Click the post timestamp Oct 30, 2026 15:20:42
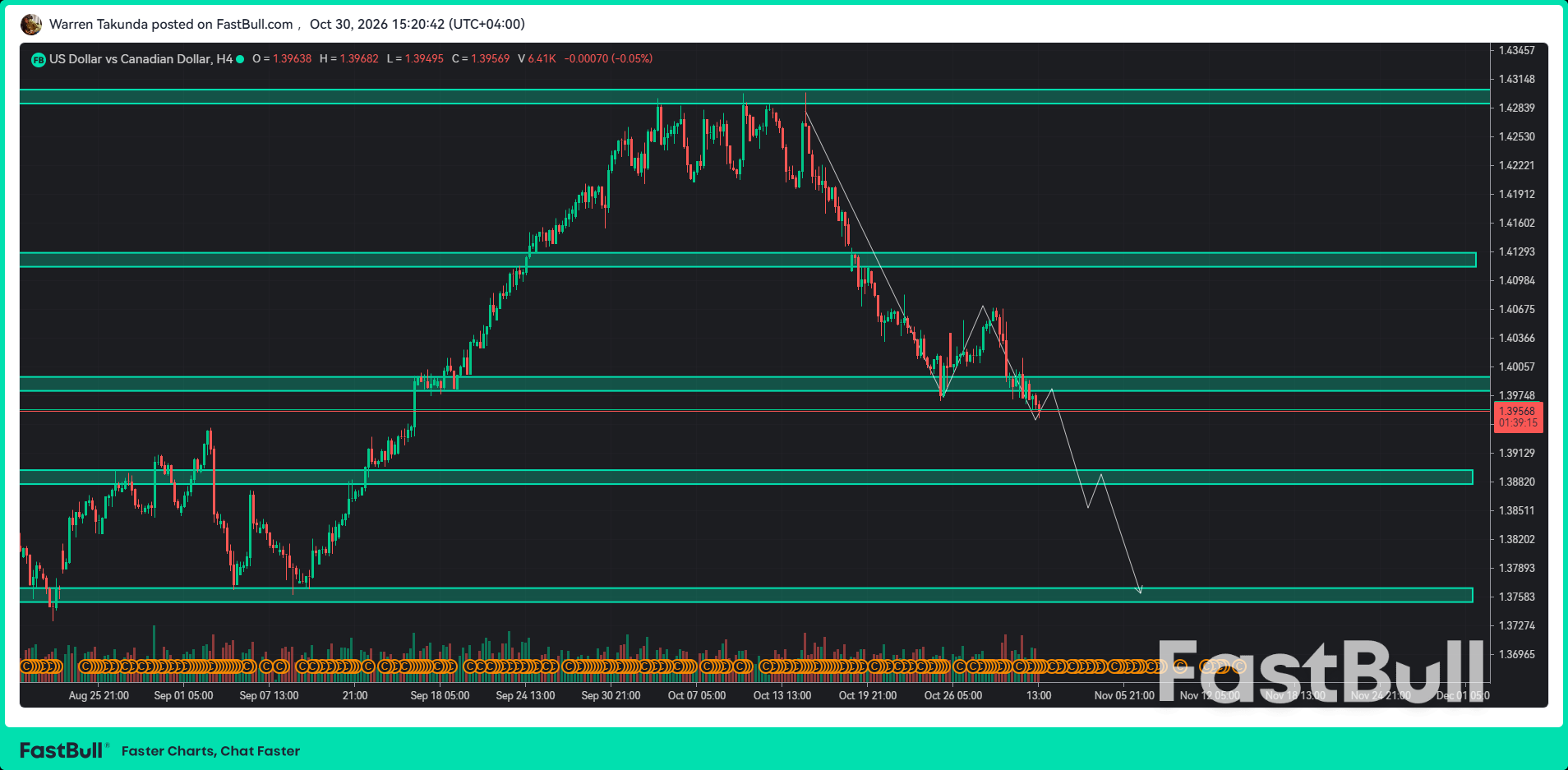The image size is (1568, 770). pyautogui.click(x=417, y=25)
